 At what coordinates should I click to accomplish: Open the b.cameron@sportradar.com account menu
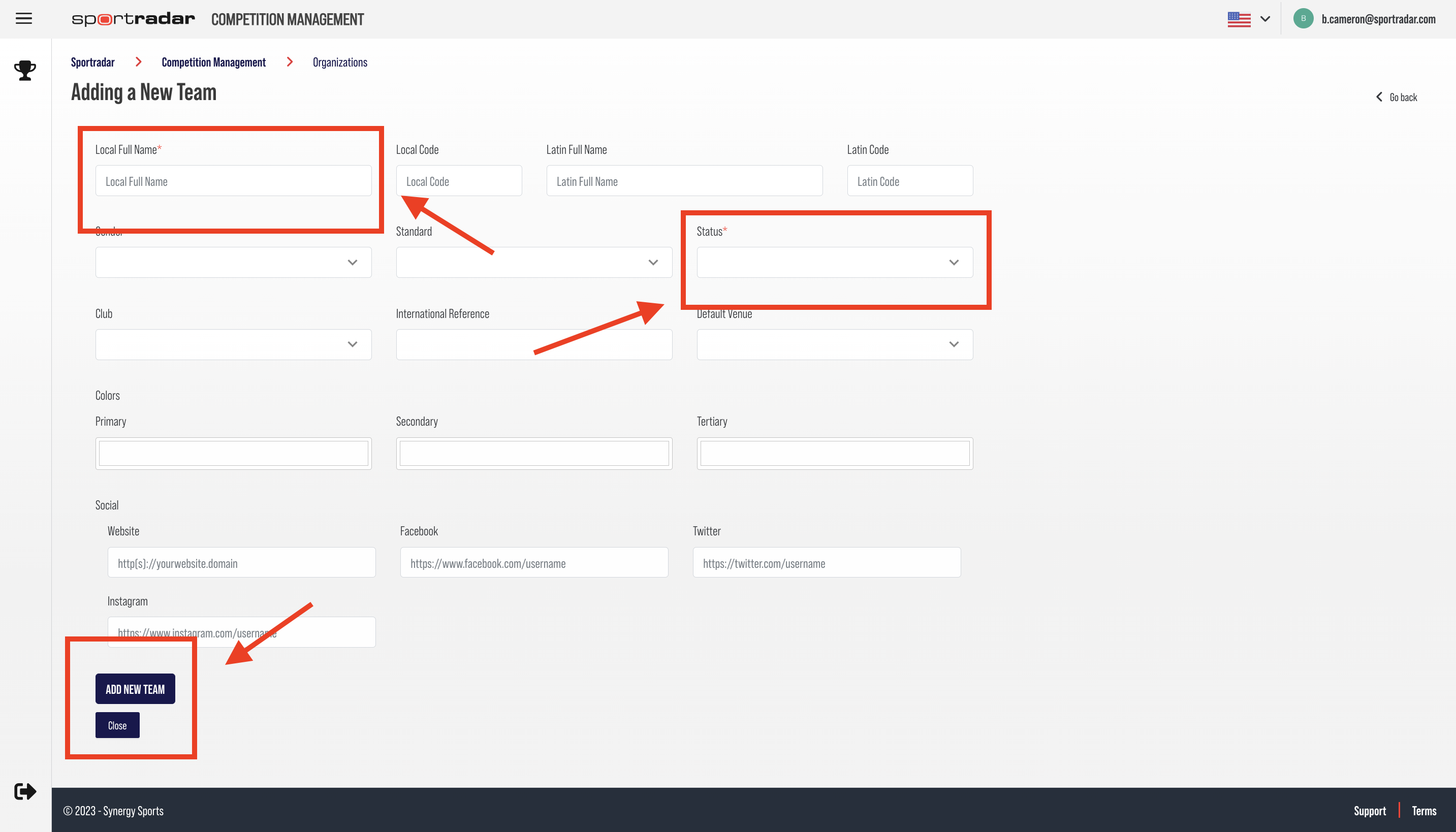coord(1378,19)
